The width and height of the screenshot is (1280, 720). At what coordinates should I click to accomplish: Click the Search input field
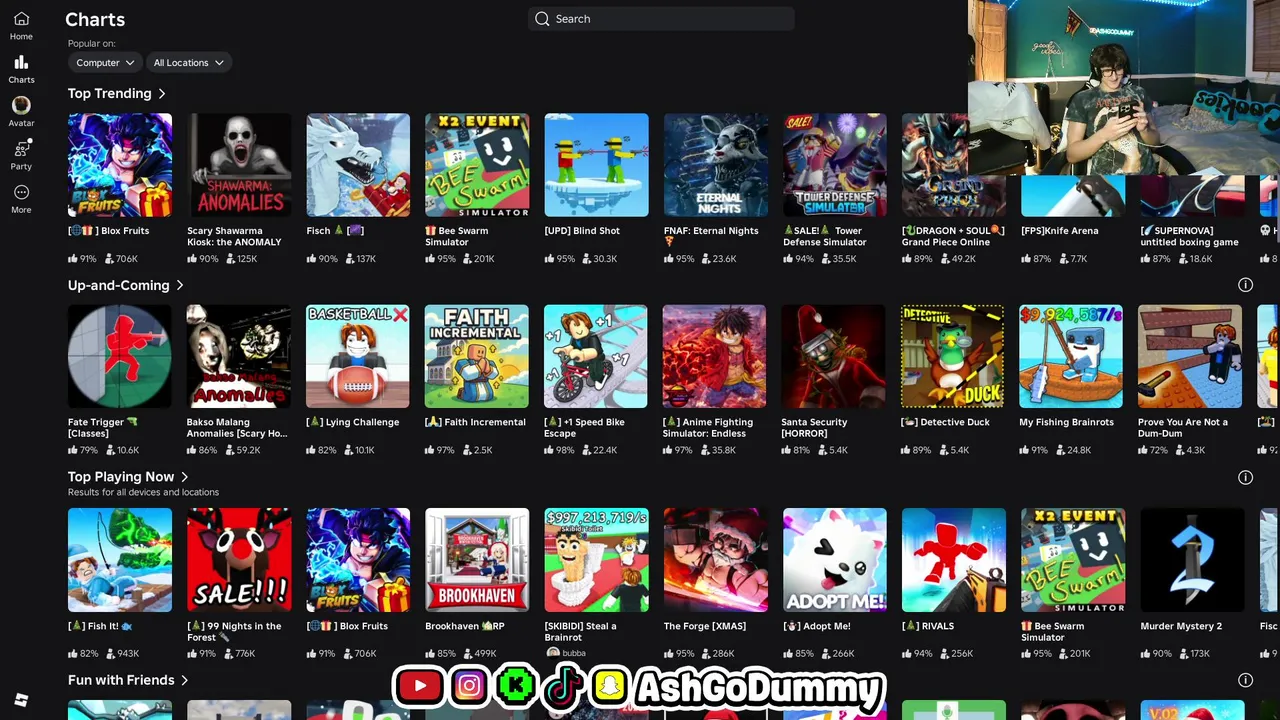[x=661, y=18]
